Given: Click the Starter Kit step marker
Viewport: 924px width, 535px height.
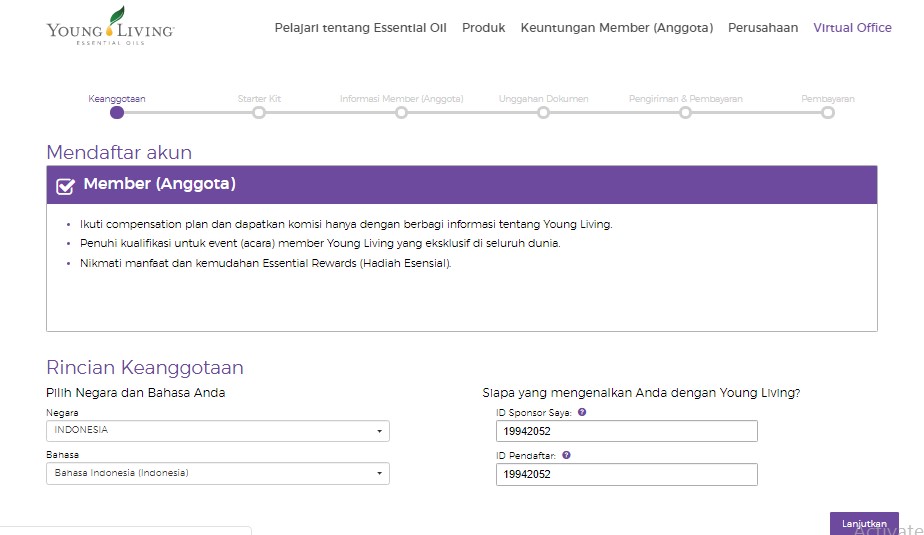Looking at the screenshot, I should (259, 113).
